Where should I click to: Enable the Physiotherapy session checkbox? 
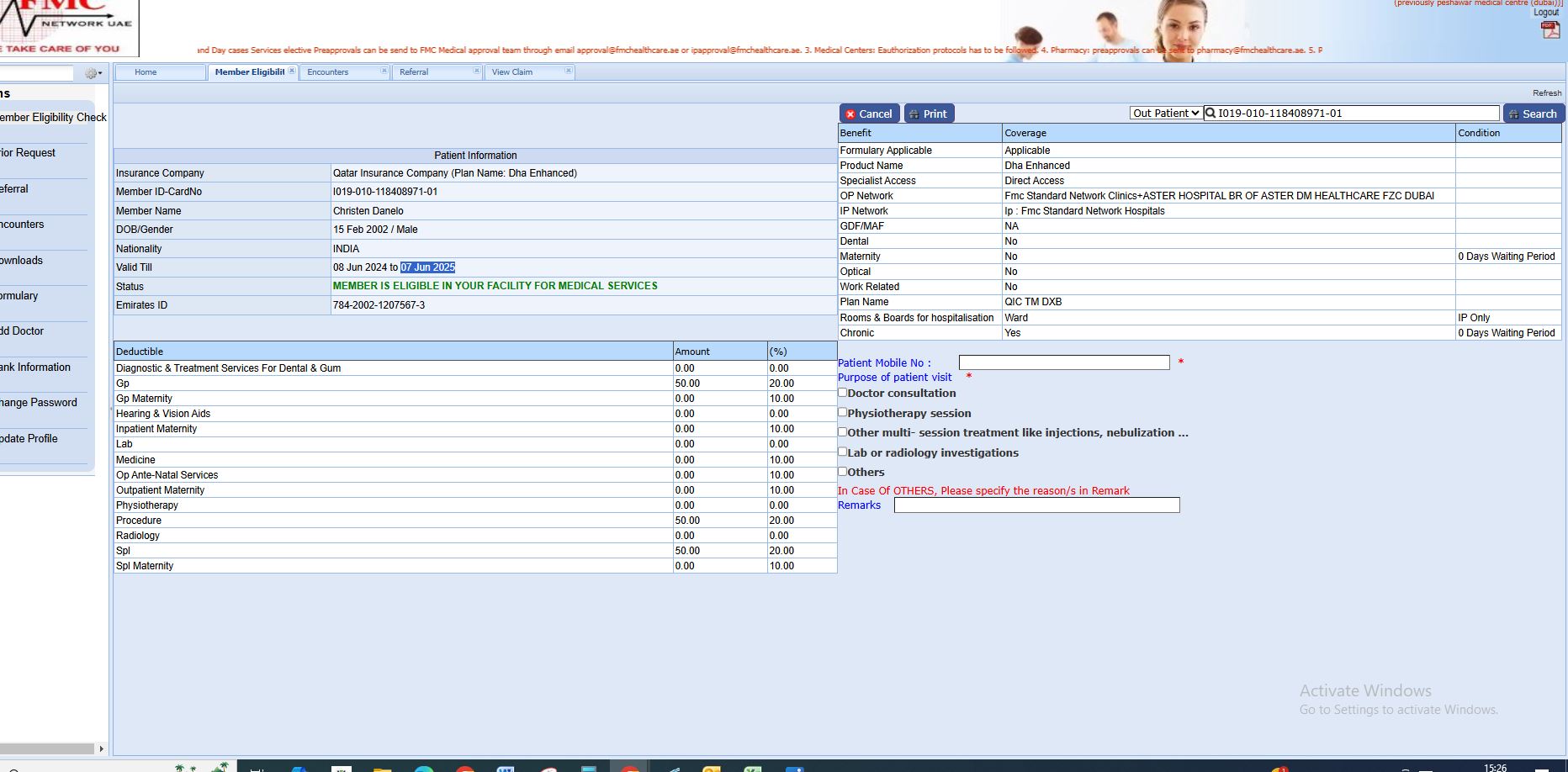tap(843, 412)
